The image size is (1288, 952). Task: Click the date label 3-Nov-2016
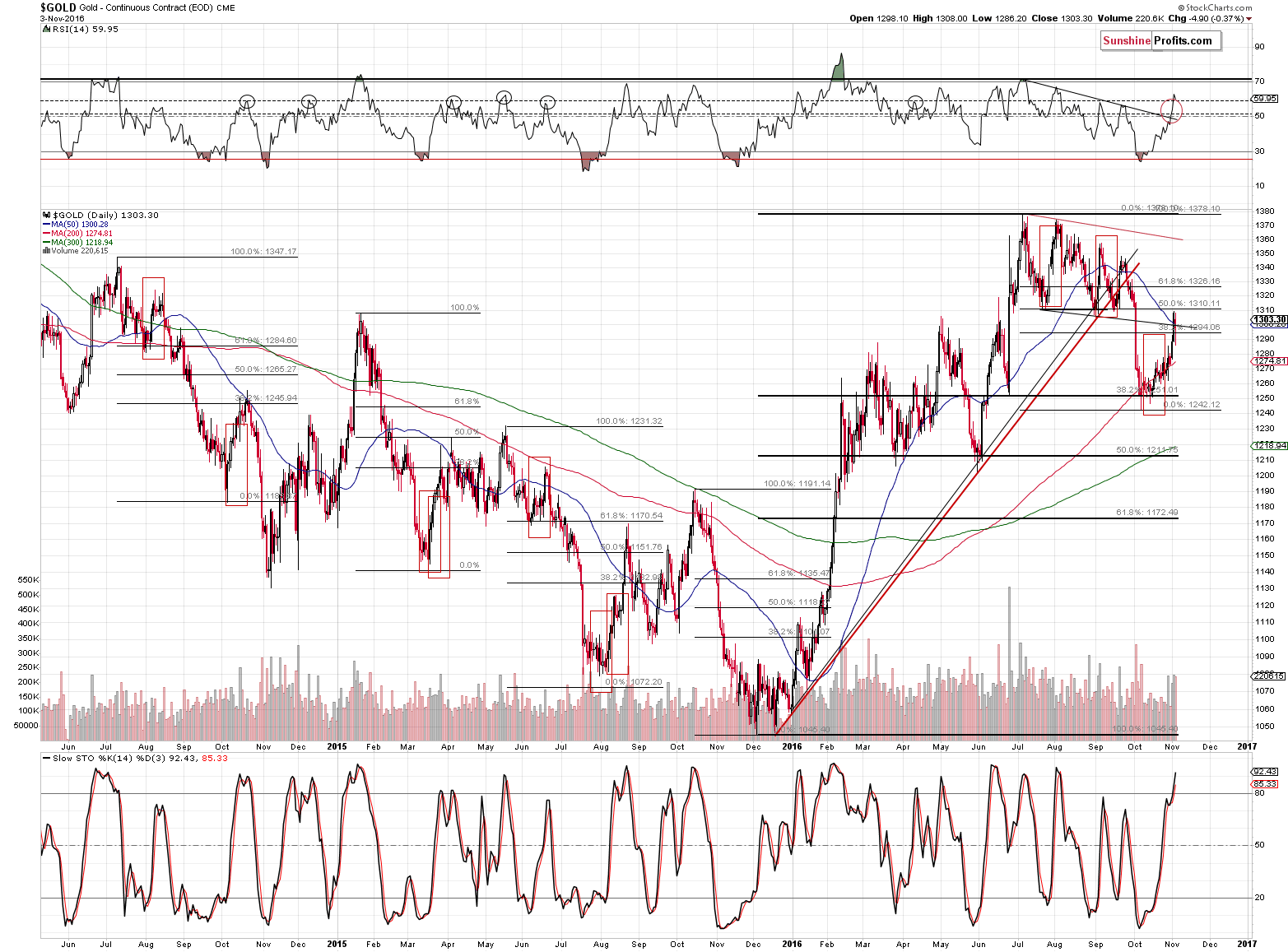tap(63, 18)
